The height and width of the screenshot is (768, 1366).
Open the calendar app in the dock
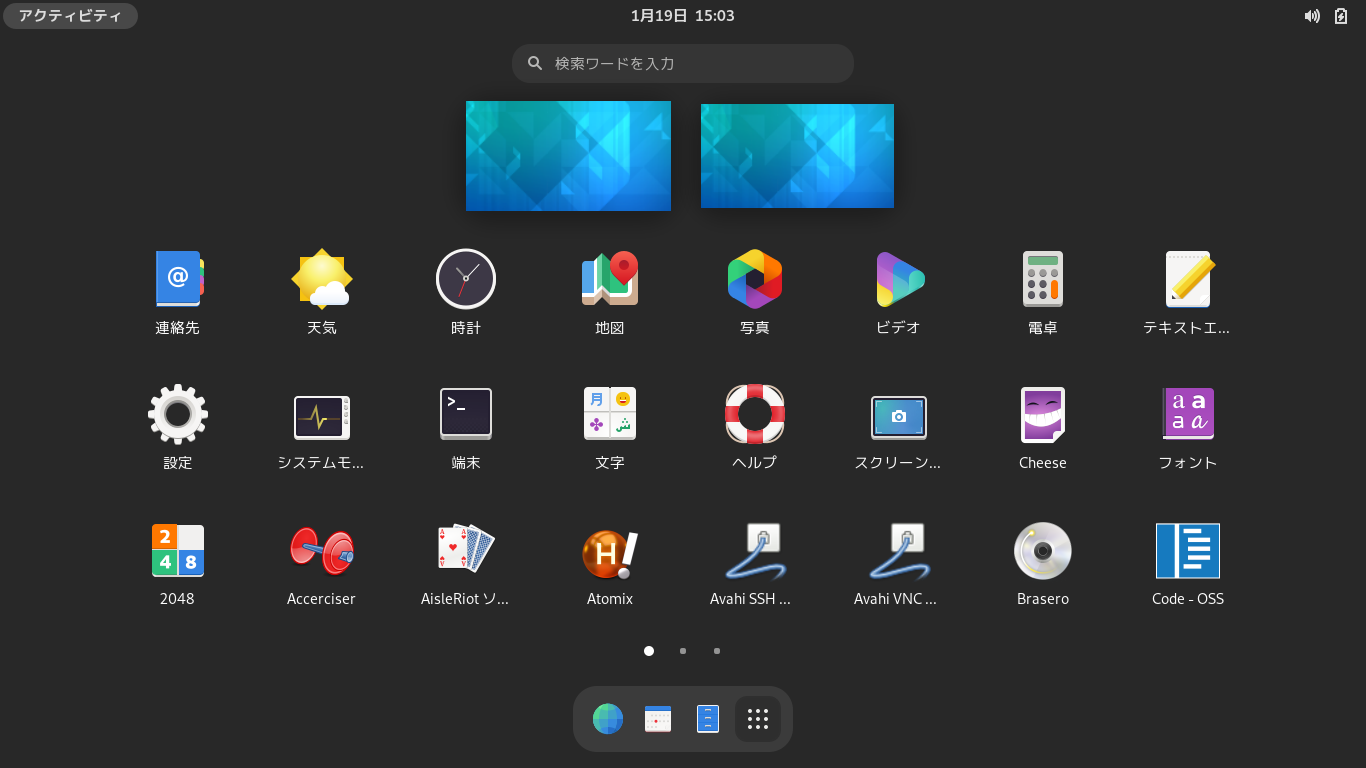[658, 719]
